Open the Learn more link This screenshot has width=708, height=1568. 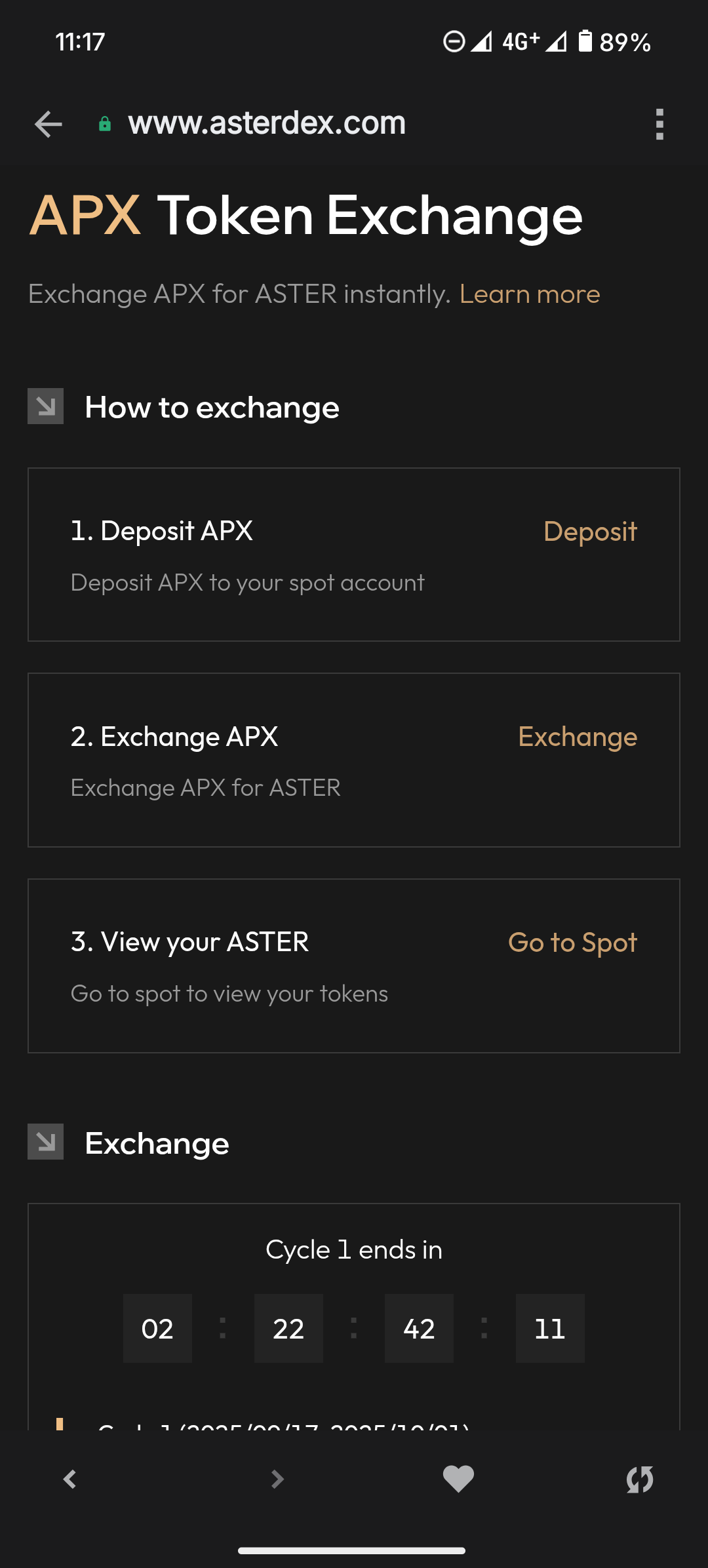click(530, 294)
